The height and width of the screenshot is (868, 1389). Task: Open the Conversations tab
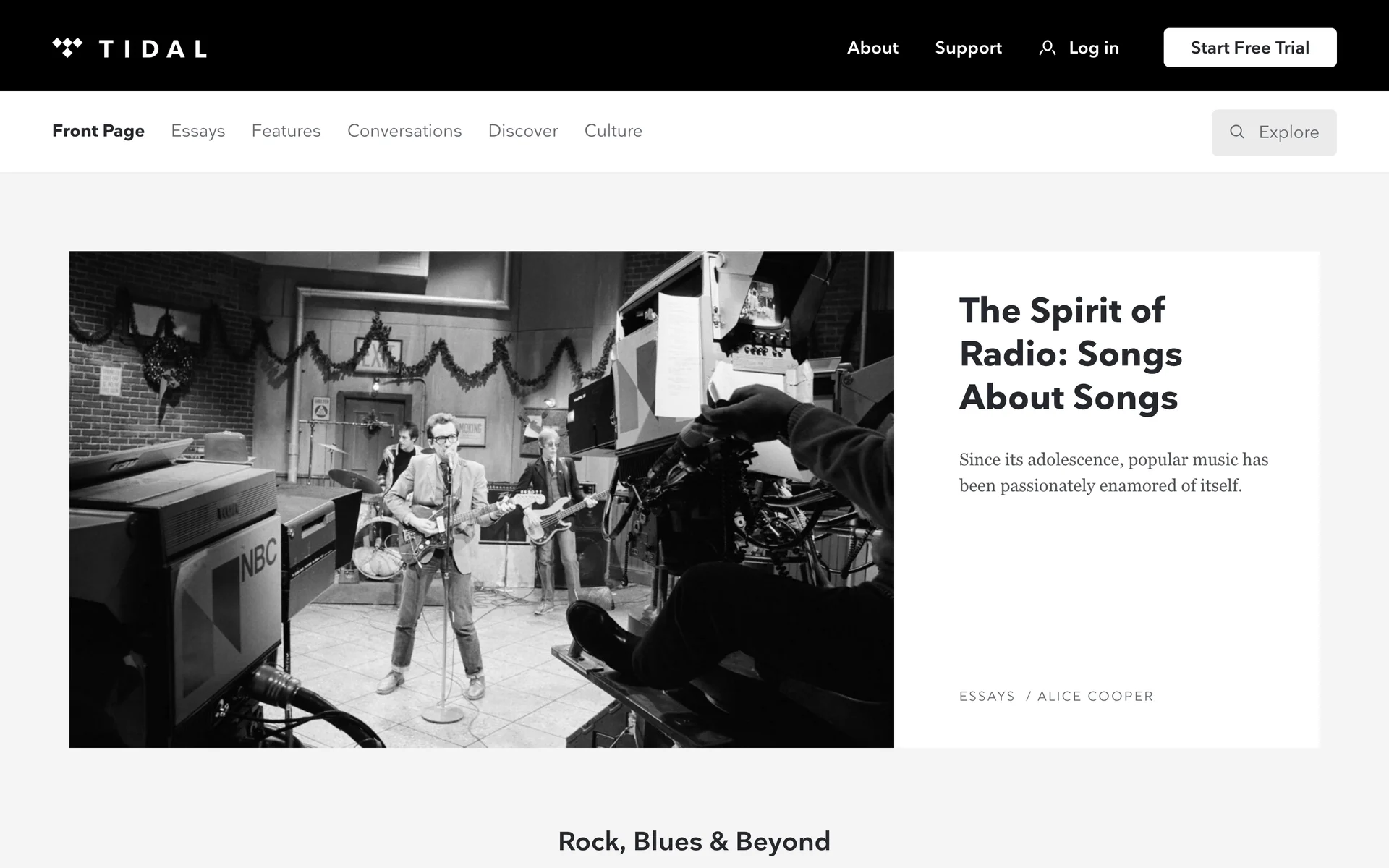coord(404,131)
